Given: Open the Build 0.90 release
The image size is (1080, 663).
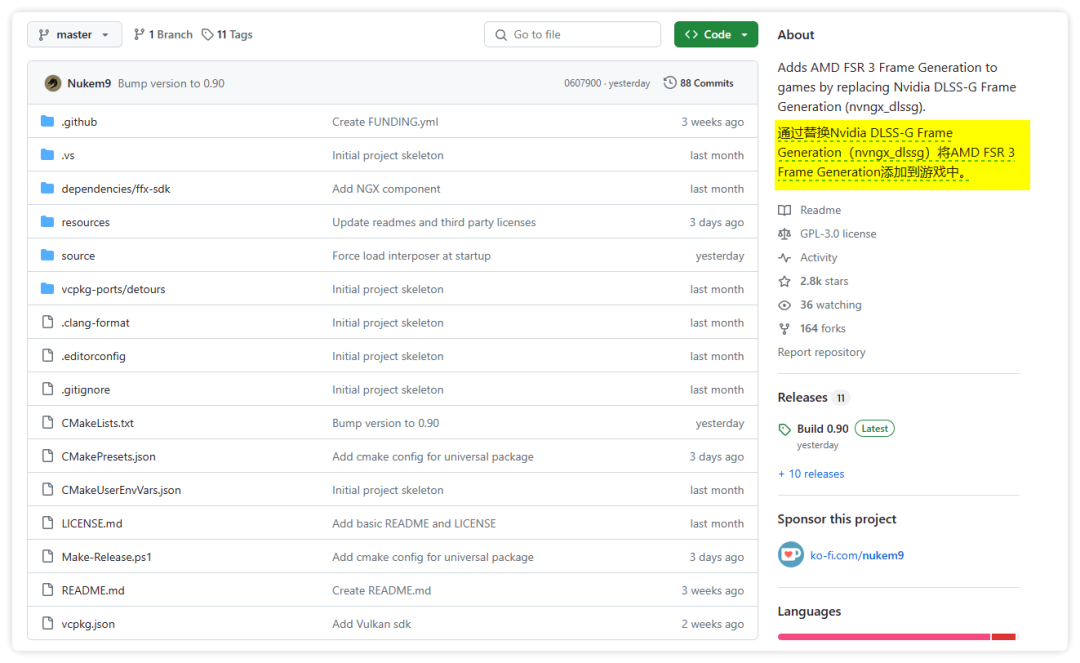Looking at the screenshot, I should point(822,428).
